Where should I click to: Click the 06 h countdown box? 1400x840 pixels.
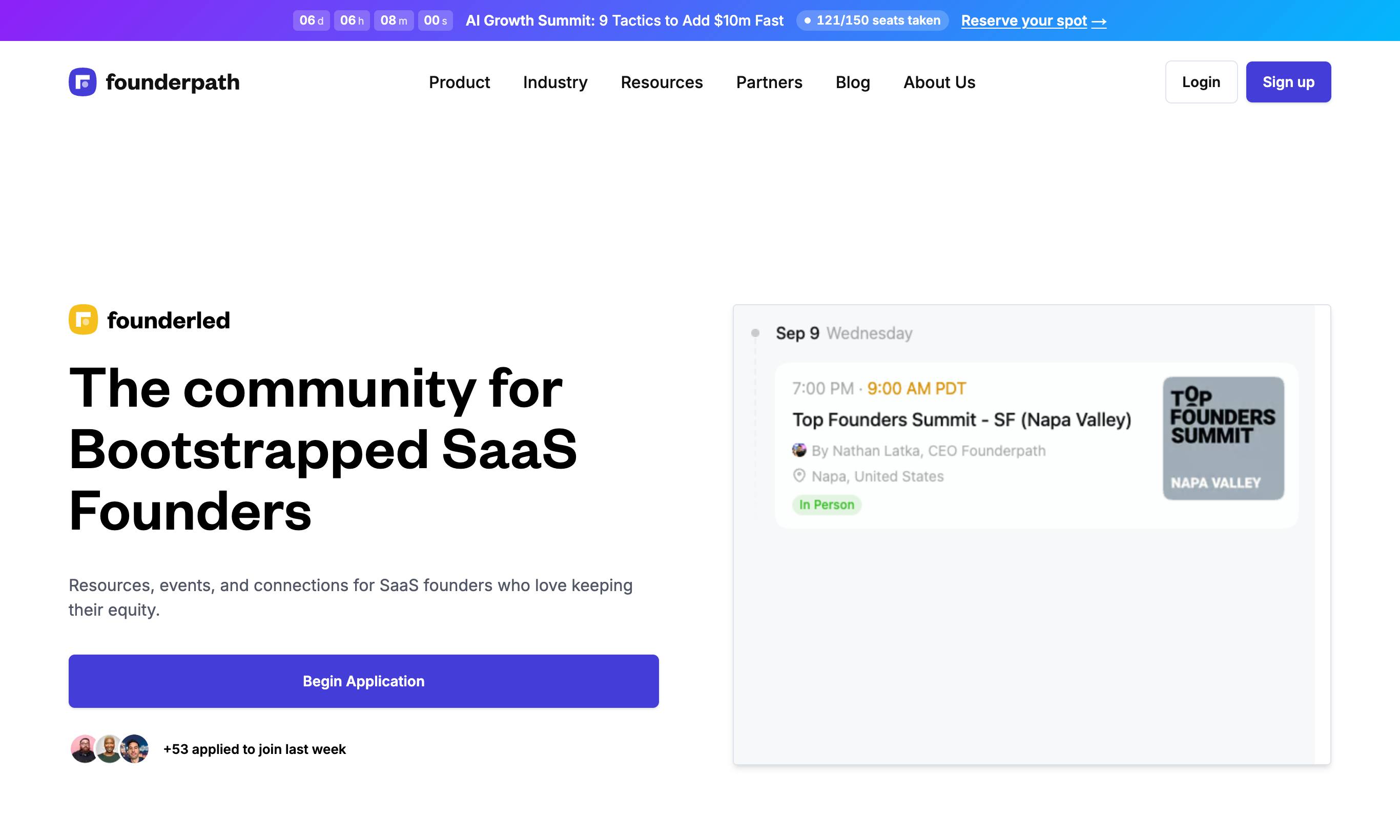[352, 20]
